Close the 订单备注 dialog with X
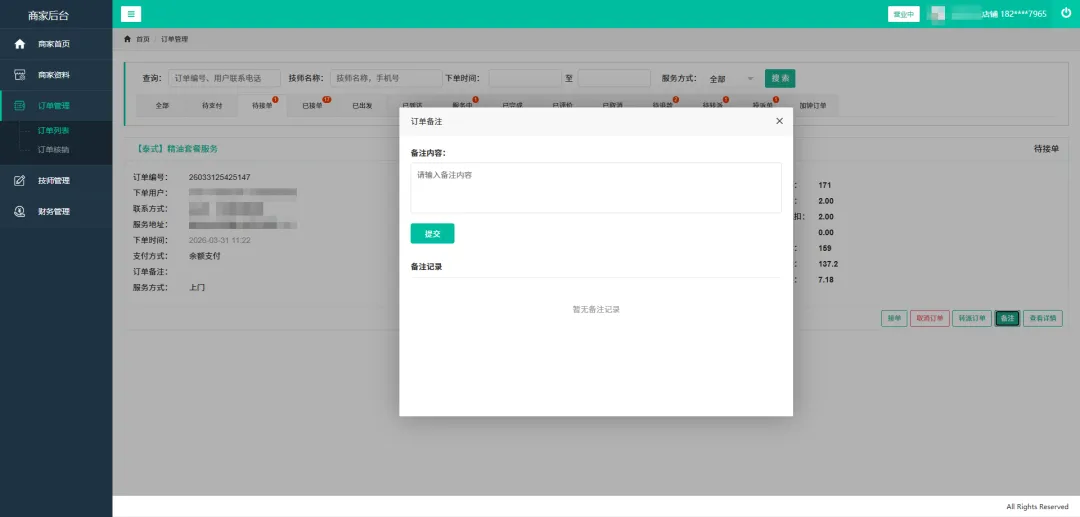1080x517 pixels. click(x=779, y=121)
